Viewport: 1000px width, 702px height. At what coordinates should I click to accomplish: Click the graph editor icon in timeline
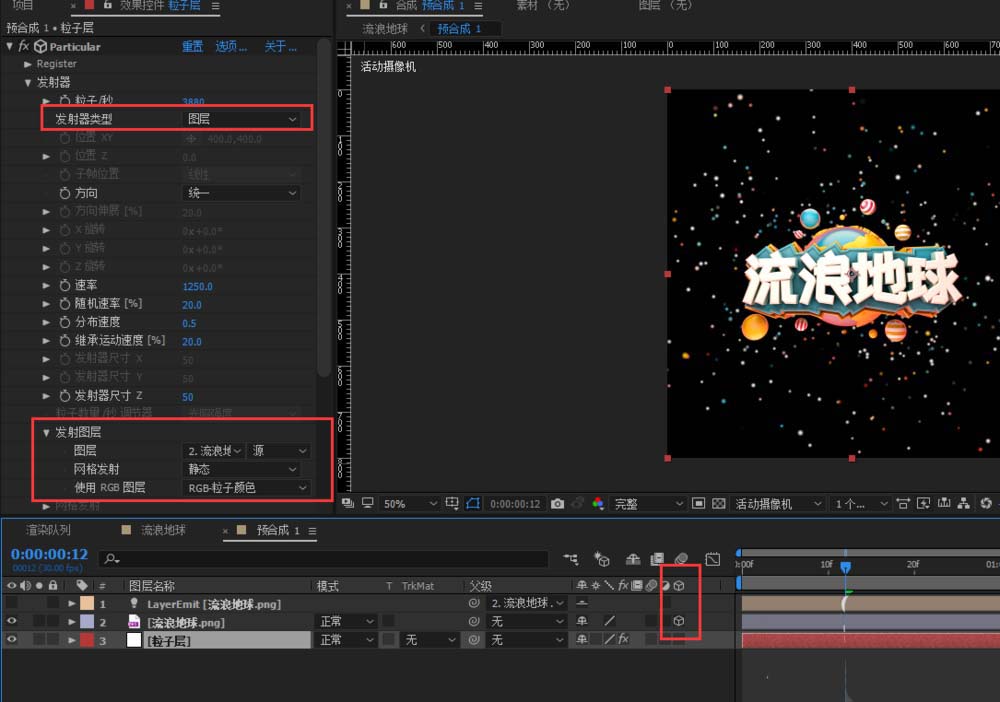click(712, 559)
